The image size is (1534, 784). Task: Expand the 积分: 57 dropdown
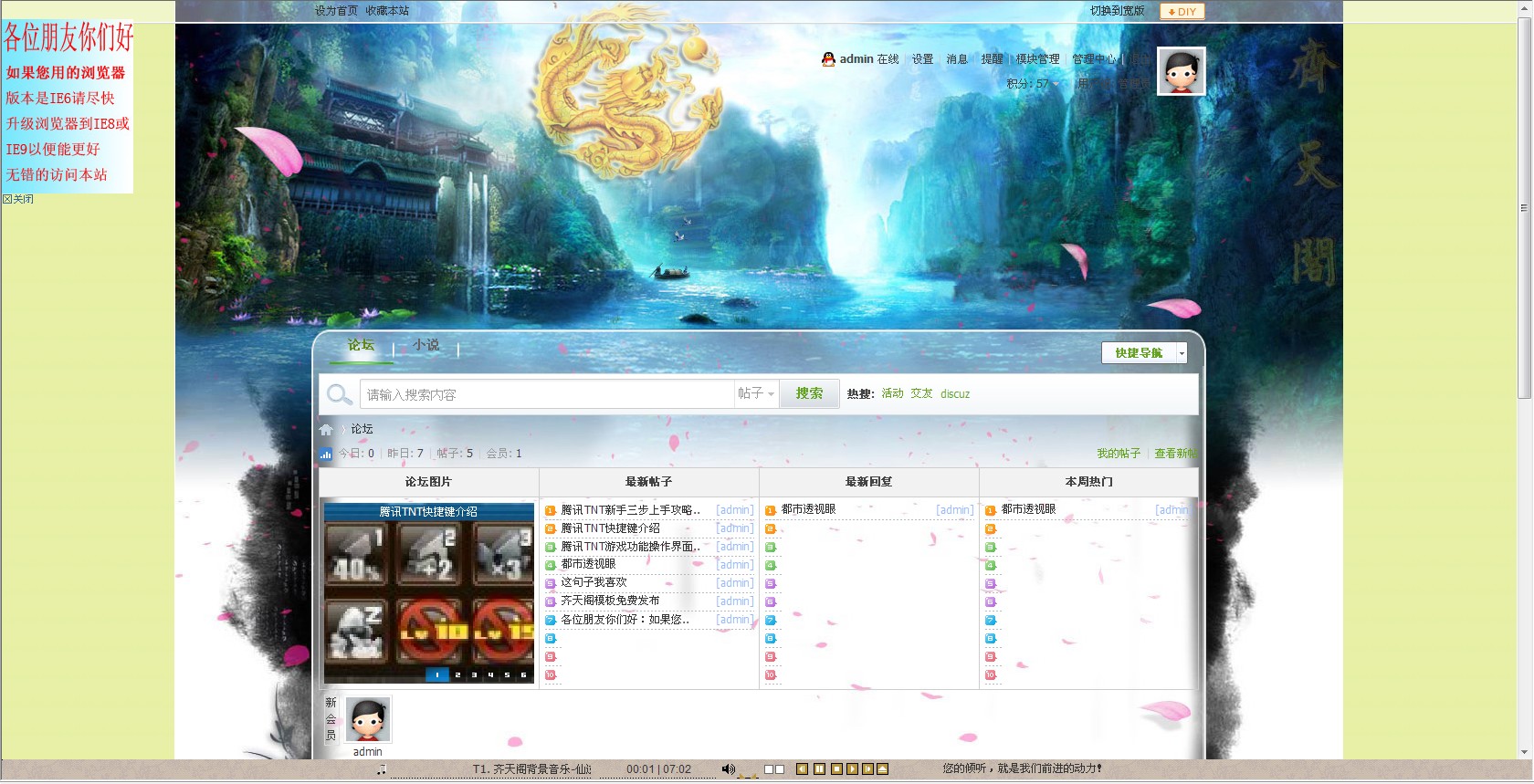pyautogui.click(x=1033, y=84)
